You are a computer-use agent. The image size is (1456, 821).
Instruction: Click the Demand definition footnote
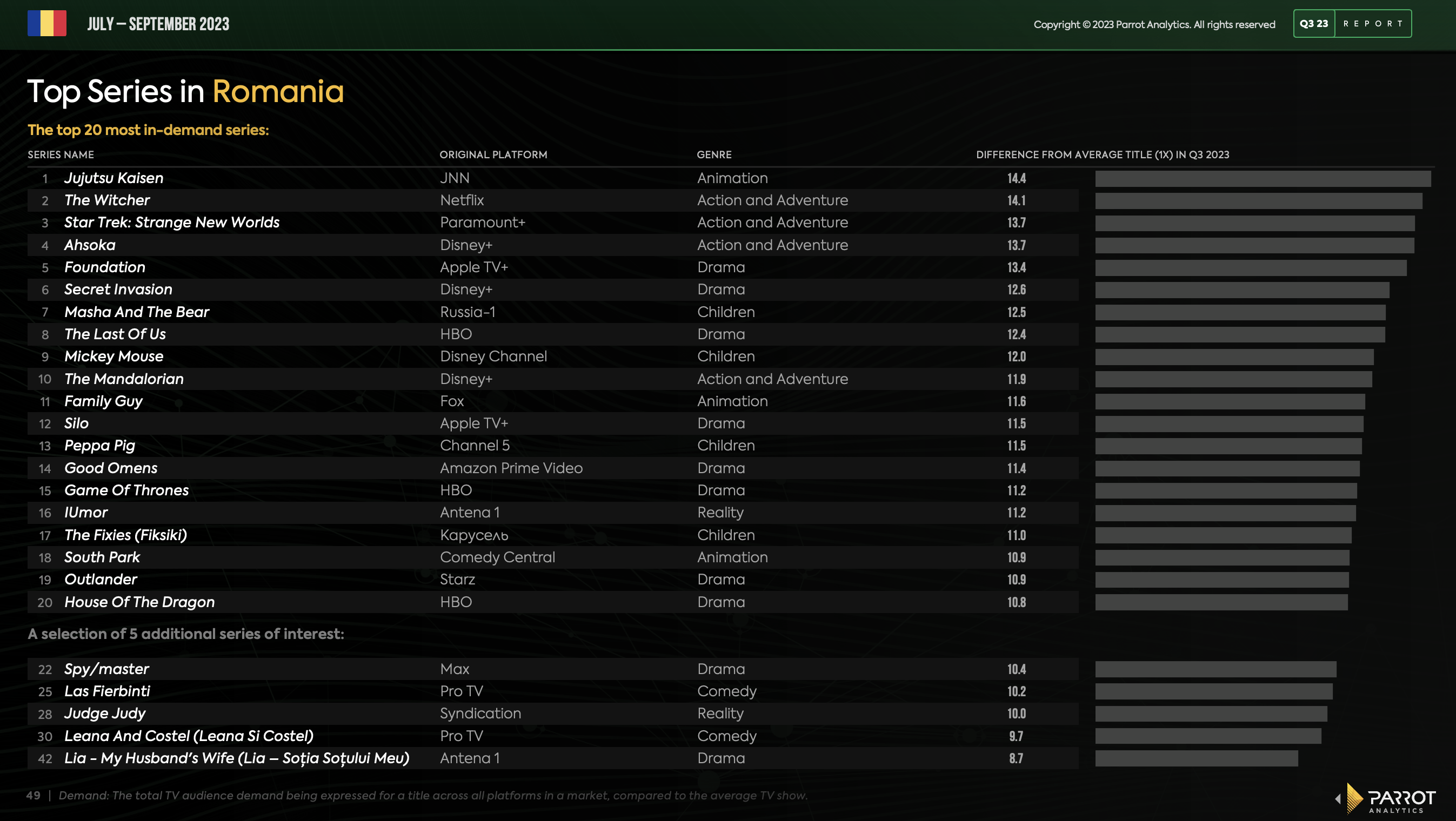[x=433, y=796]
